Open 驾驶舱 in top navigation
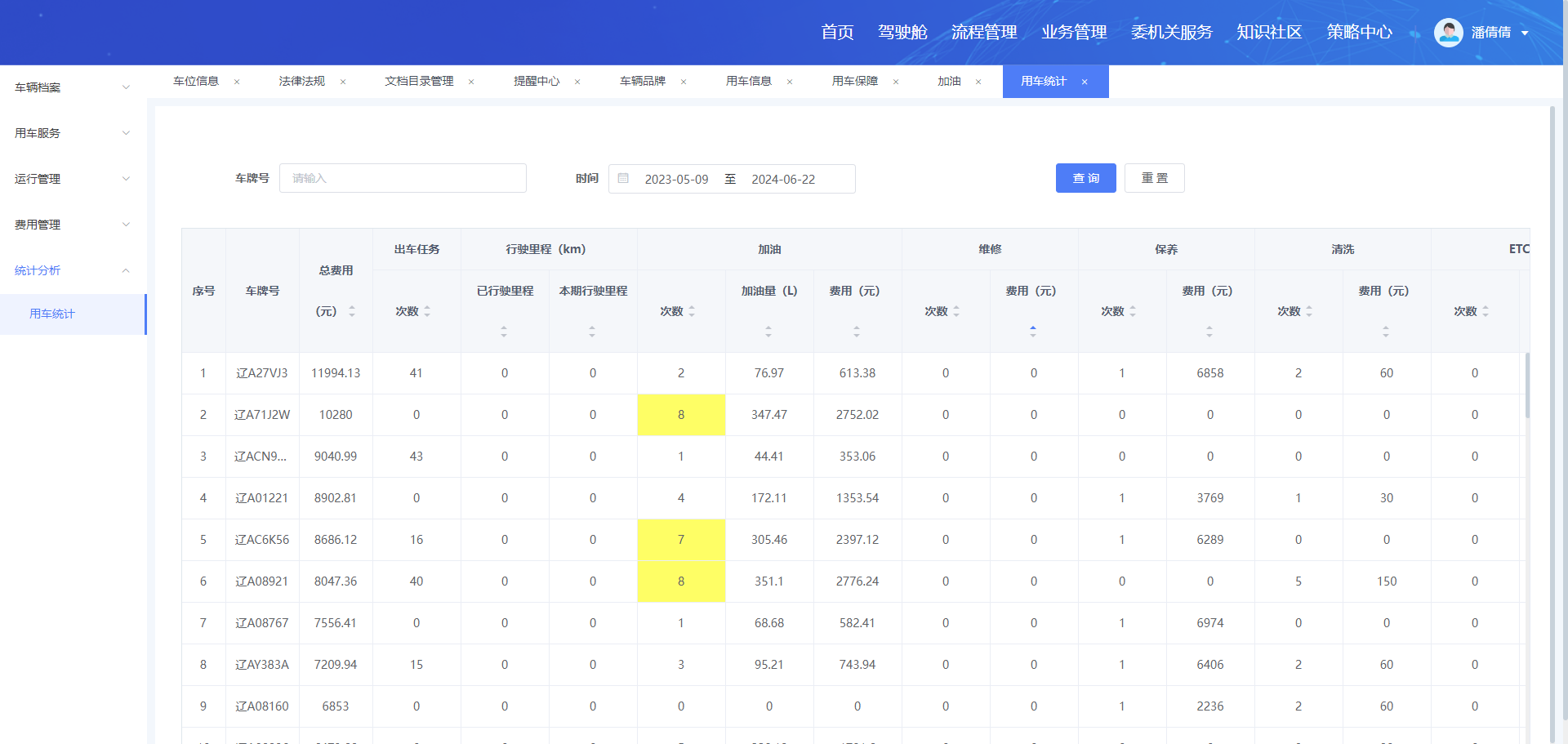The width and height of the screenshot is (1568, 744). pos(902,33)
